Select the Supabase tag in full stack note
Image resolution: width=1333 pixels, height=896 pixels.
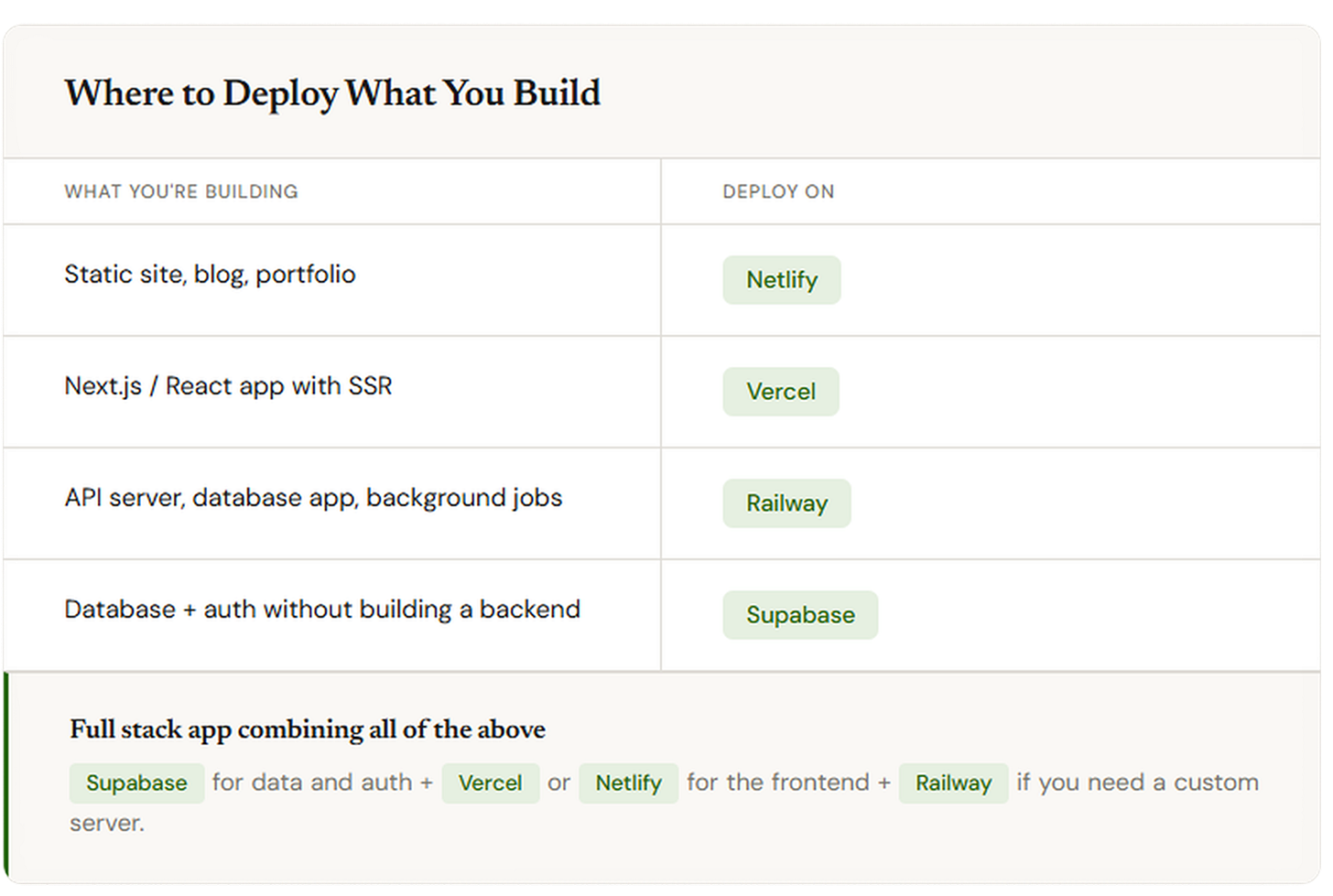136,783
